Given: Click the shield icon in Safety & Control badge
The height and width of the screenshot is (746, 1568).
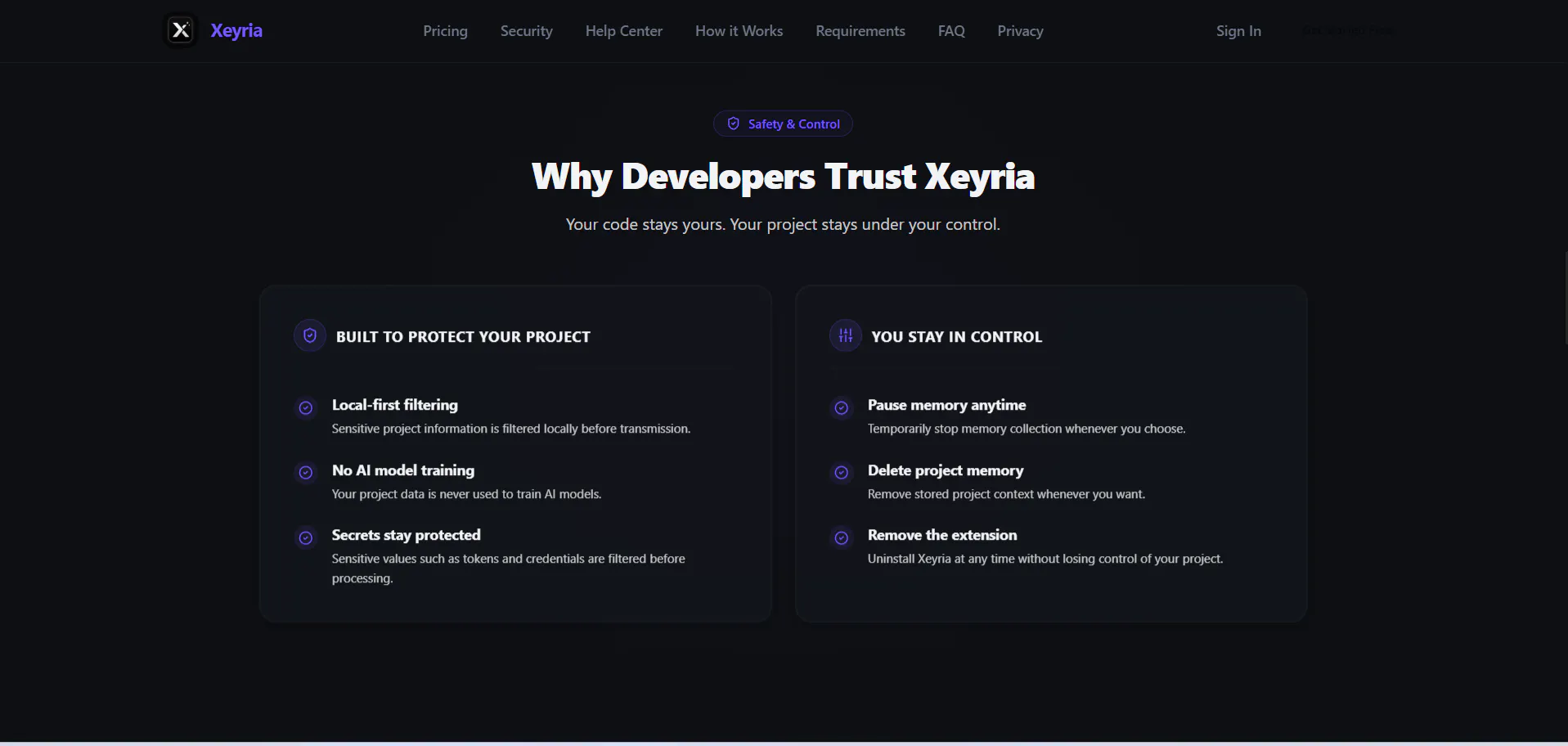Looking at the screenshot, I should [x=734, y=124].
